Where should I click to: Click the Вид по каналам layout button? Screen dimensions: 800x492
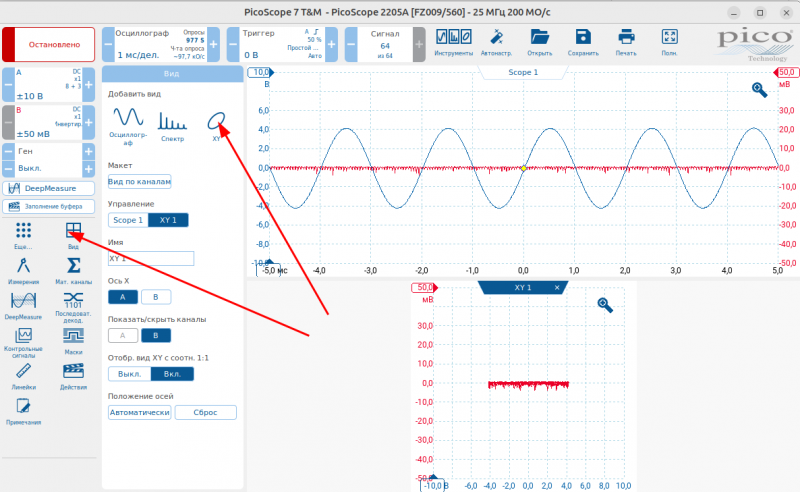tap(139, 182)
